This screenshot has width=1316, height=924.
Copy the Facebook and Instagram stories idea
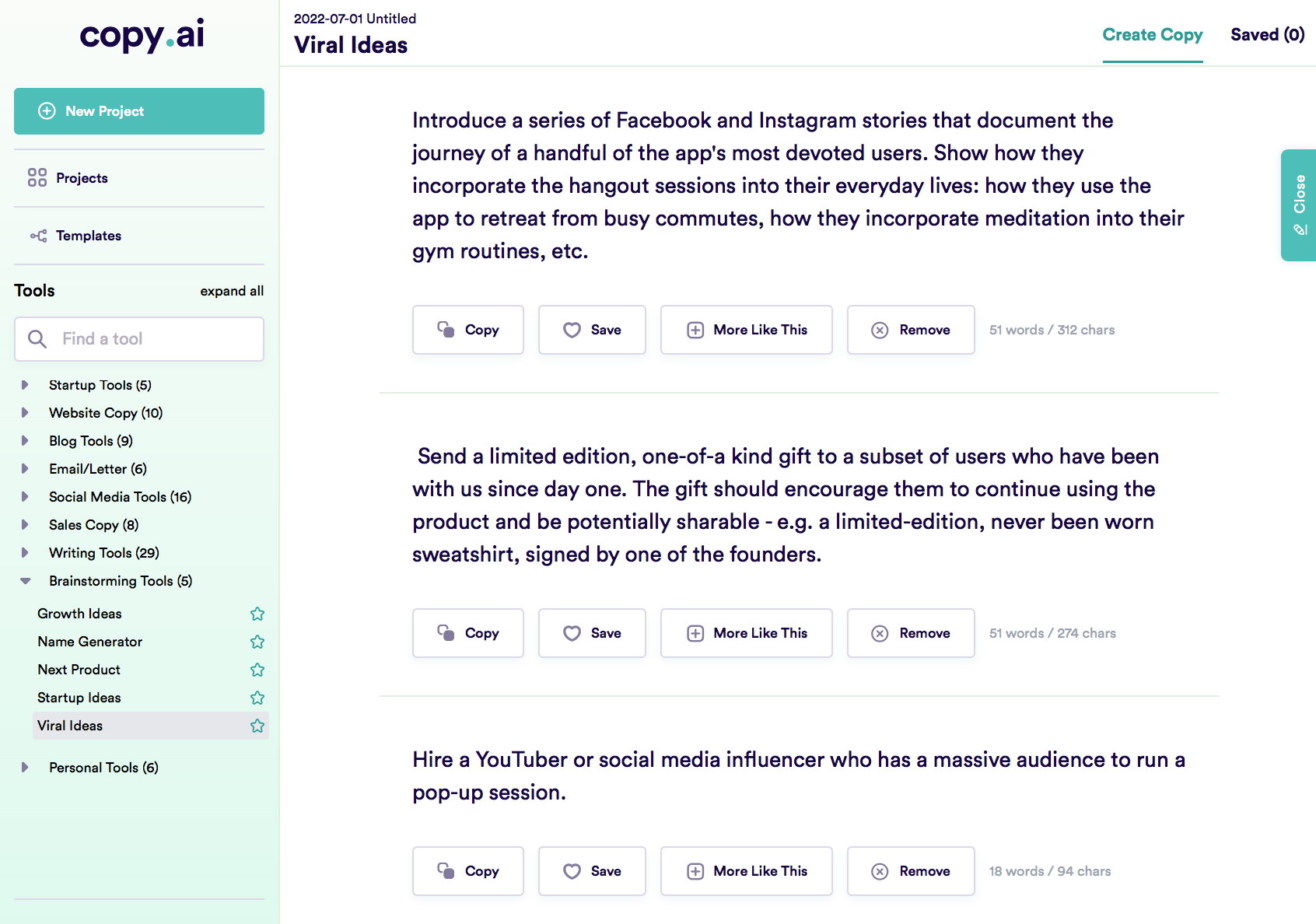(467, 330)
